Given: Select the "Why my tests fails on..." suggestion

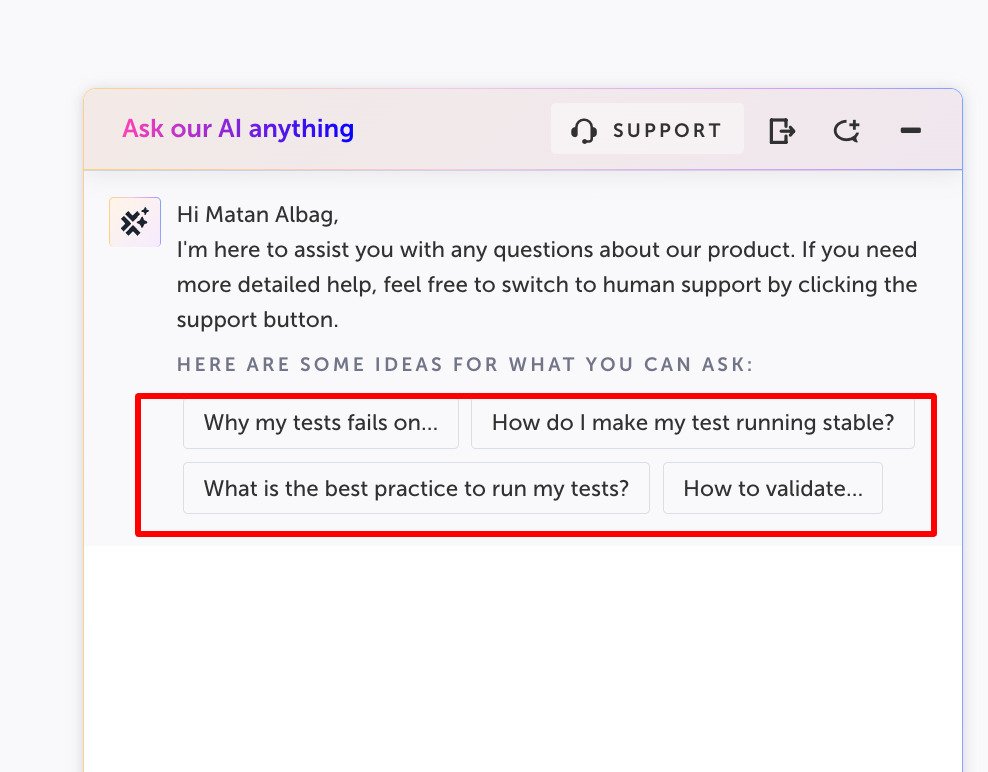Looking at the screenshot, I should (x=321, y=422).
